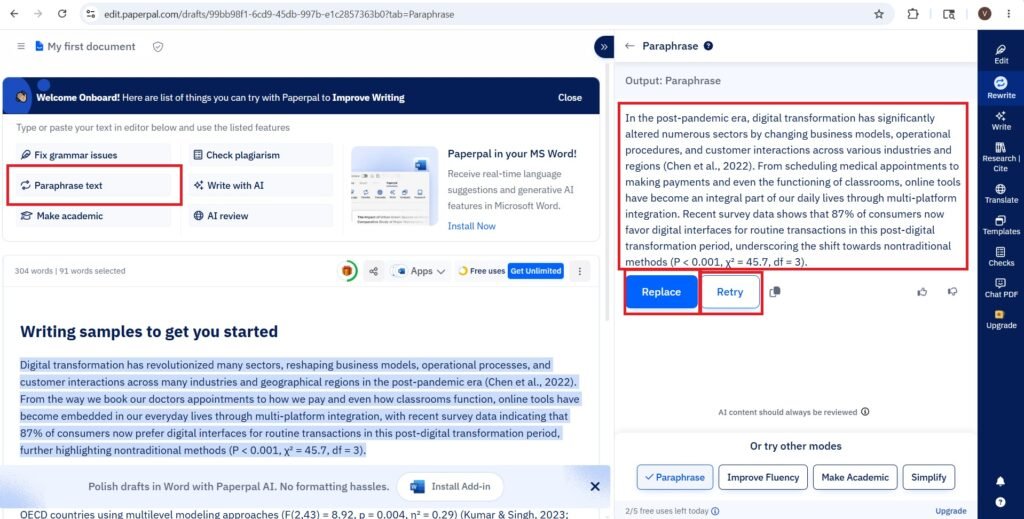
Task: Click the Install Add-in button
Action: point(450,486)
